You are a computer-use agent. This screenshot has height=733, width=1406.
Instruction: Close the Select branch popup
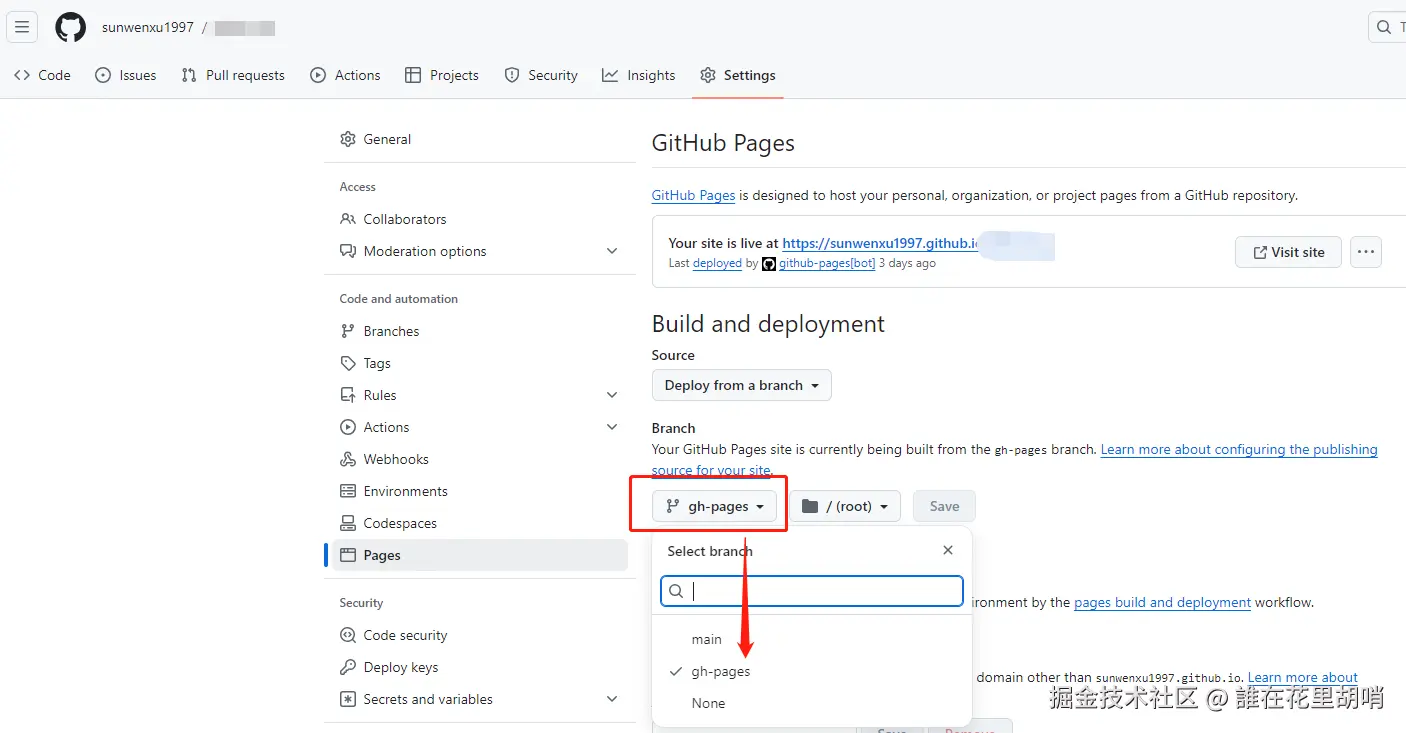point(948,550)
